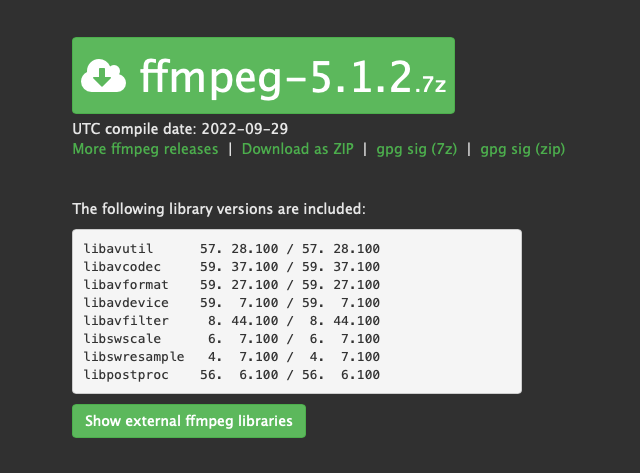Click the library versions heading text

pyautogui.click(x=220, y=210)
